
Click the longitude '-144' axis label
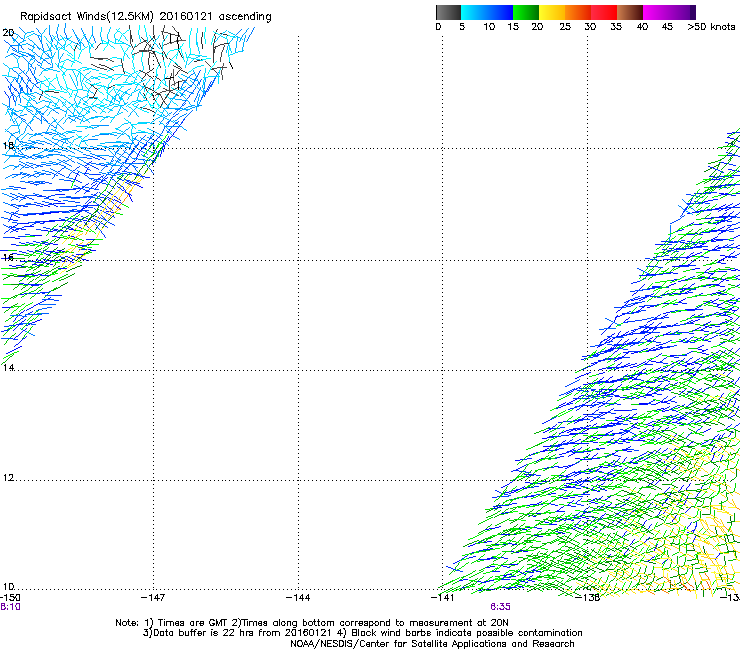[x=298, y=598]
